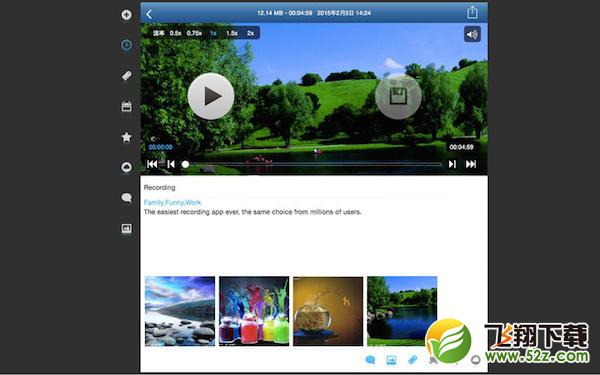This screenshot has height=375, width=600.
Task: Click the playback progress slider knob
Action: [x=185, y=165]
